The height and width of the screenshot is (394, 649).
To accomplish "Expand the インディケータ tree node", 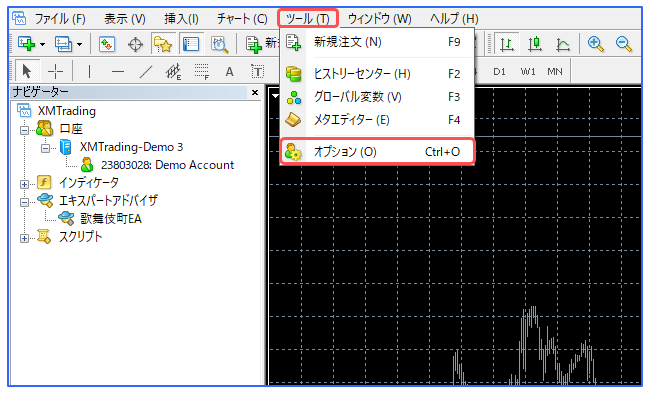I will 24,184.
